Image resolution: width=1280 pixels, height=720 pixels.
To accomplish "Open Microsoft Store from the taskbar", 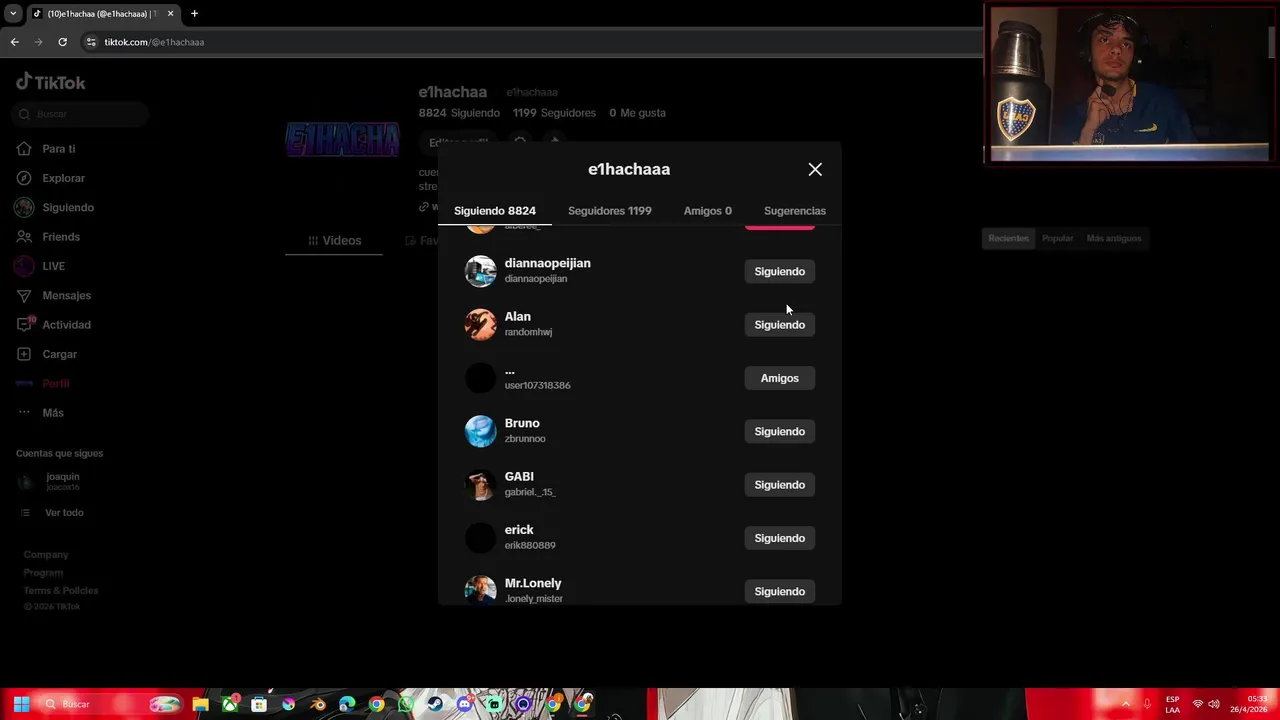I will click(259, 704).
